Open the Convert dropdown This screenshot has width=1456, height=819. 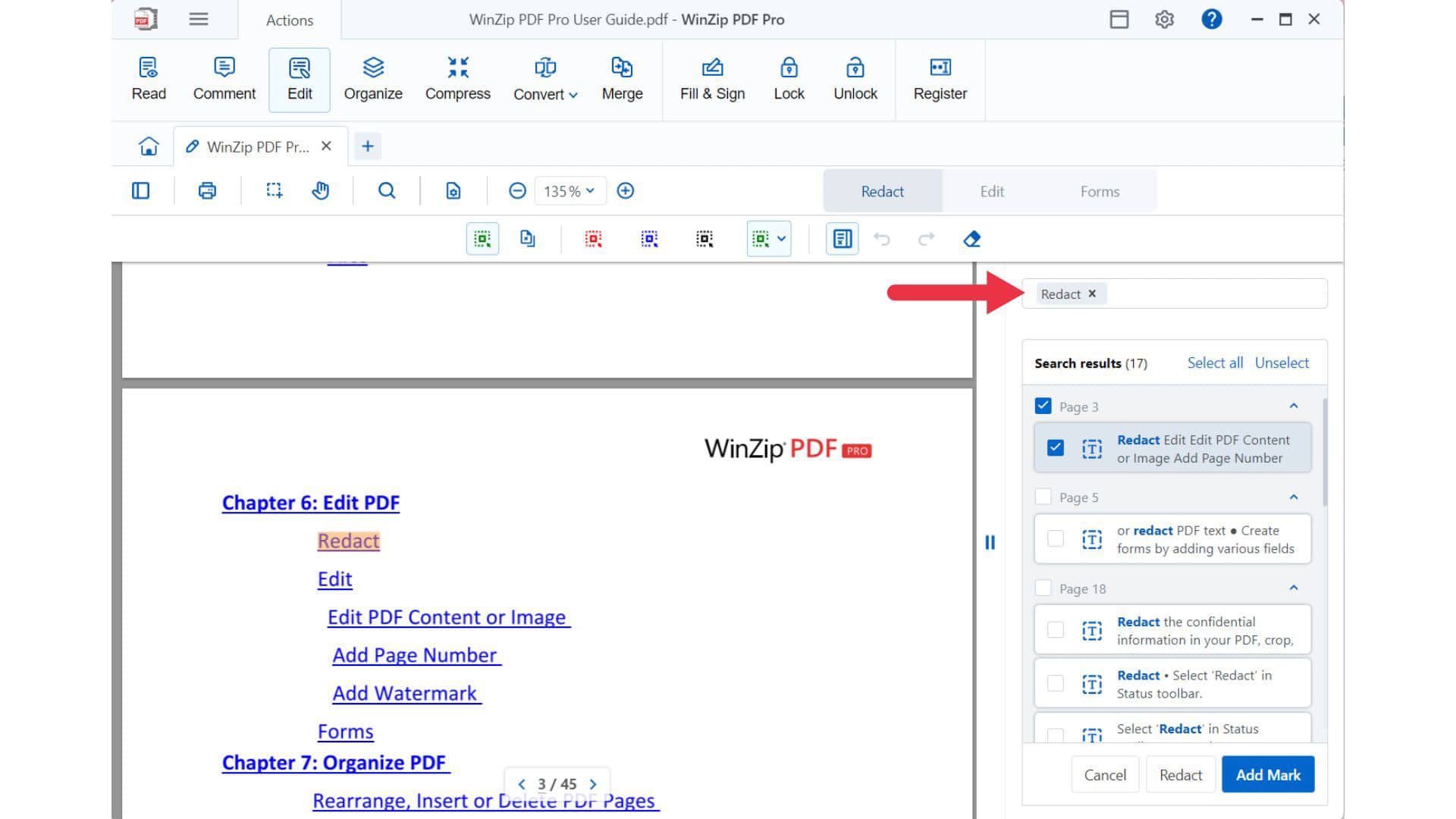tap(545, 79)
